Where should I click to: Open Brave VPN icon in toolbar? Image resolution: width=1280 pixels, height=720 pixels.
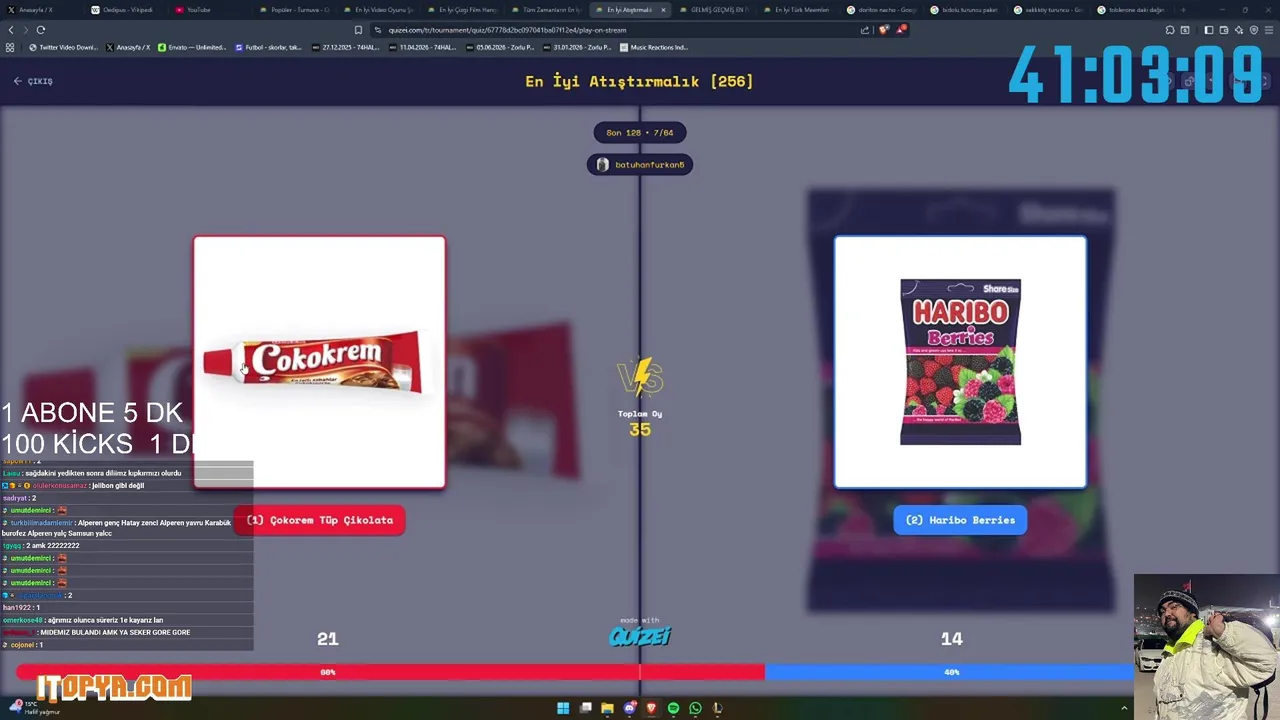pyautogui.click(x=1254, y=30)
